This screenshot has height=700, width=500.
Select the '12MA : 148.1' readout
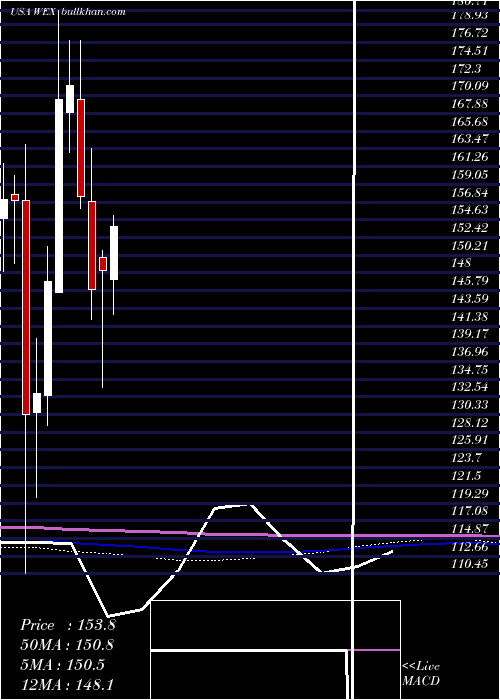point(67,684)
